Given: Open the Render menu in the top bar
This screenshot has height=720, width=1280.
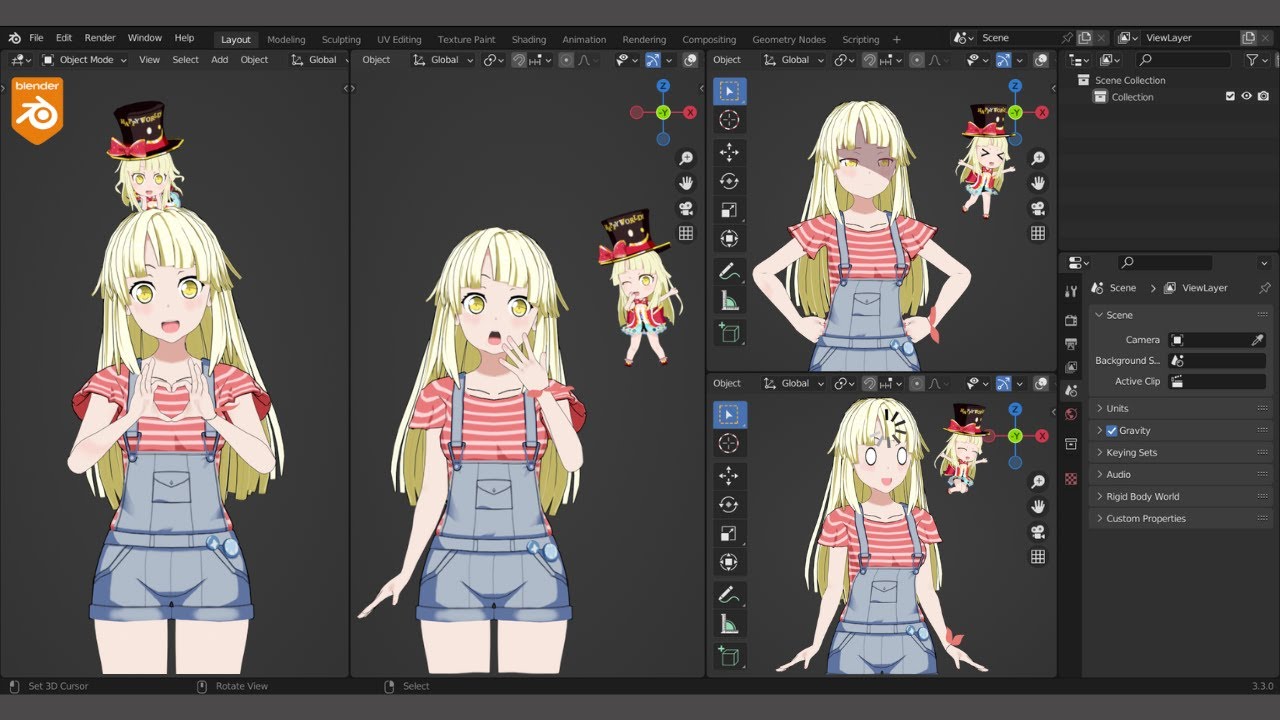Looking at the screenshot, I should [99, 37].
